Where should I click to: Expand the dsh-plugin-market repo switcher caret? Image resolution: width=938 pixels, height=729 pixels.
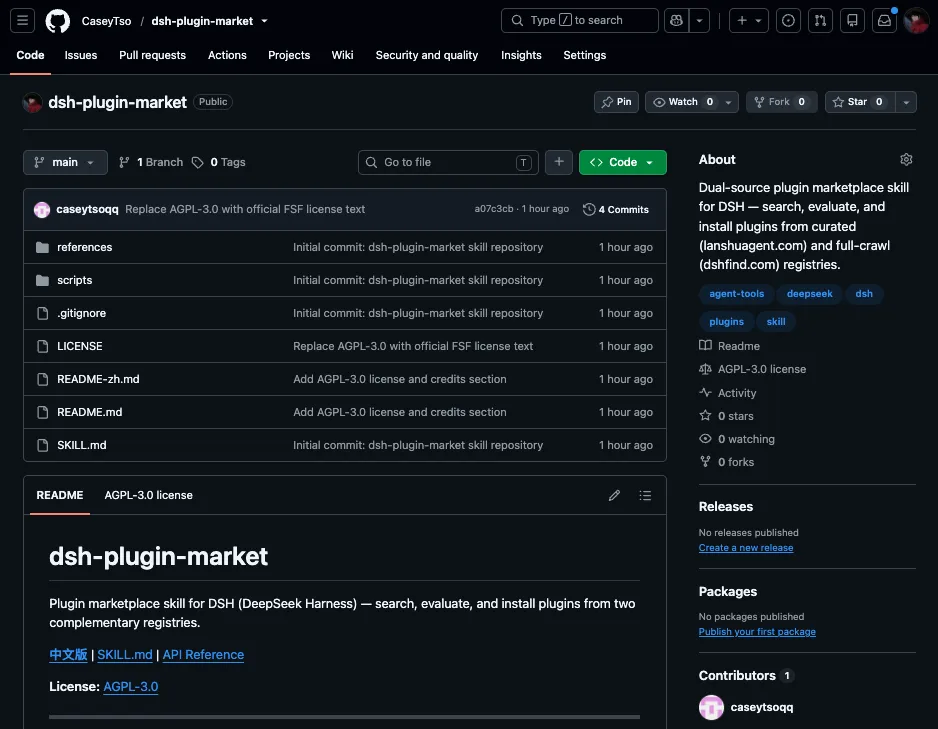pyautogui.click(x=264, y=21)
